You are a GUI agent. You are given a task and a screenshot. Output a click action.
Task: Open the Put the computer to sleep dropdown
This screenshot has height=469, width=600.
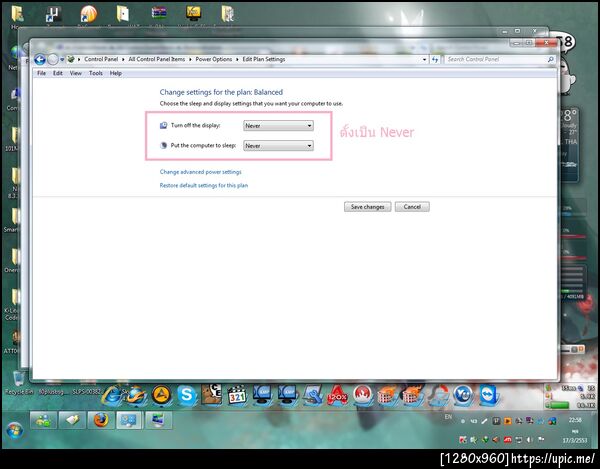278,146
